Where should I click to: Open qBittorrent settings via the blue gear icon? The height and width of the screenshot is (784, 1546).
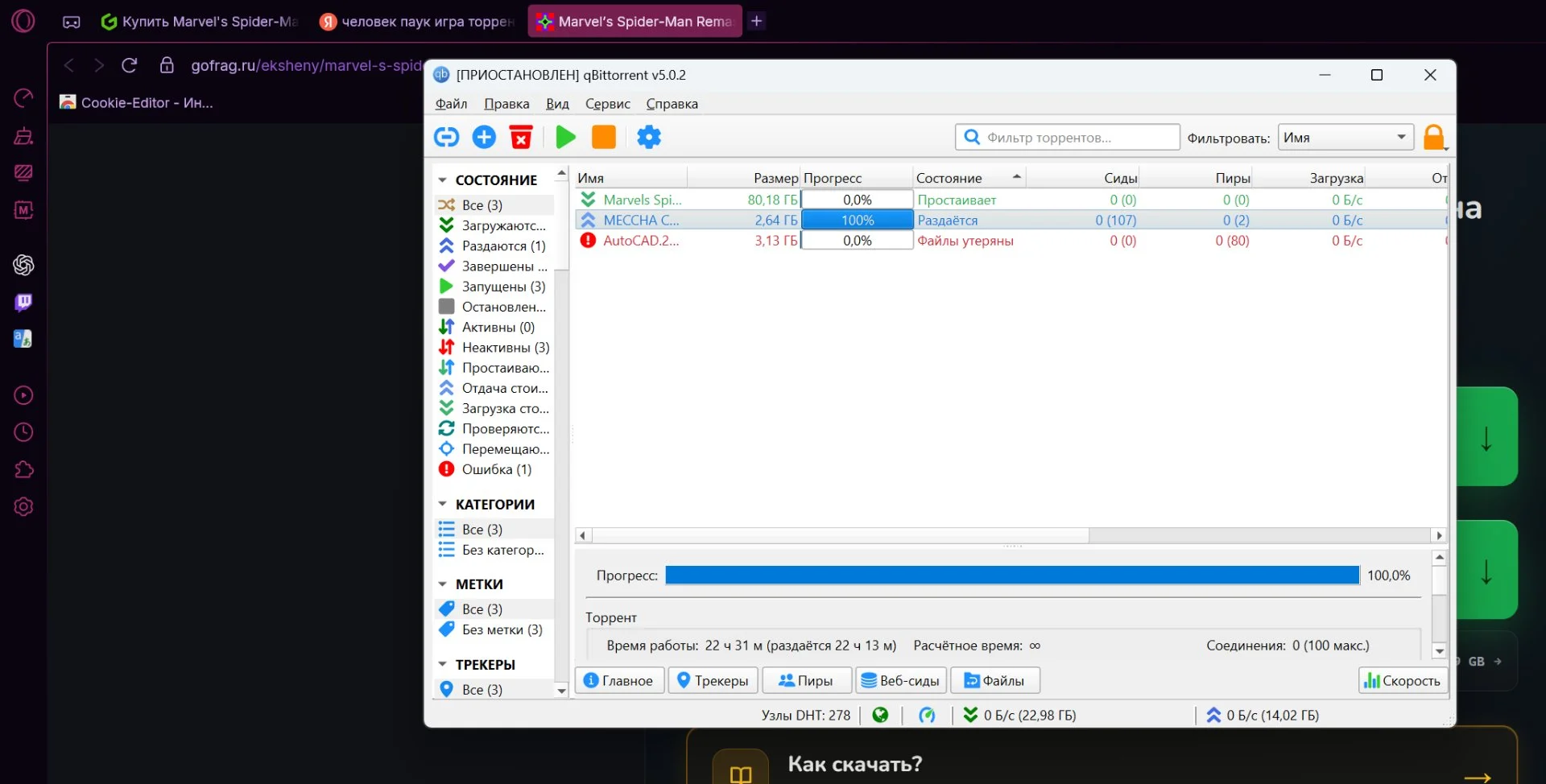click(649, 137)
